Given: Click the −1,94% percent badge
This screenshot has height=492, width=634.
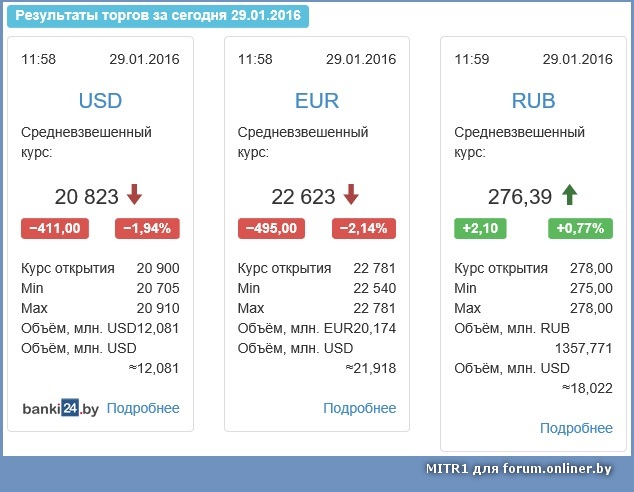Looking at the screenshot, I should (147, 228).
